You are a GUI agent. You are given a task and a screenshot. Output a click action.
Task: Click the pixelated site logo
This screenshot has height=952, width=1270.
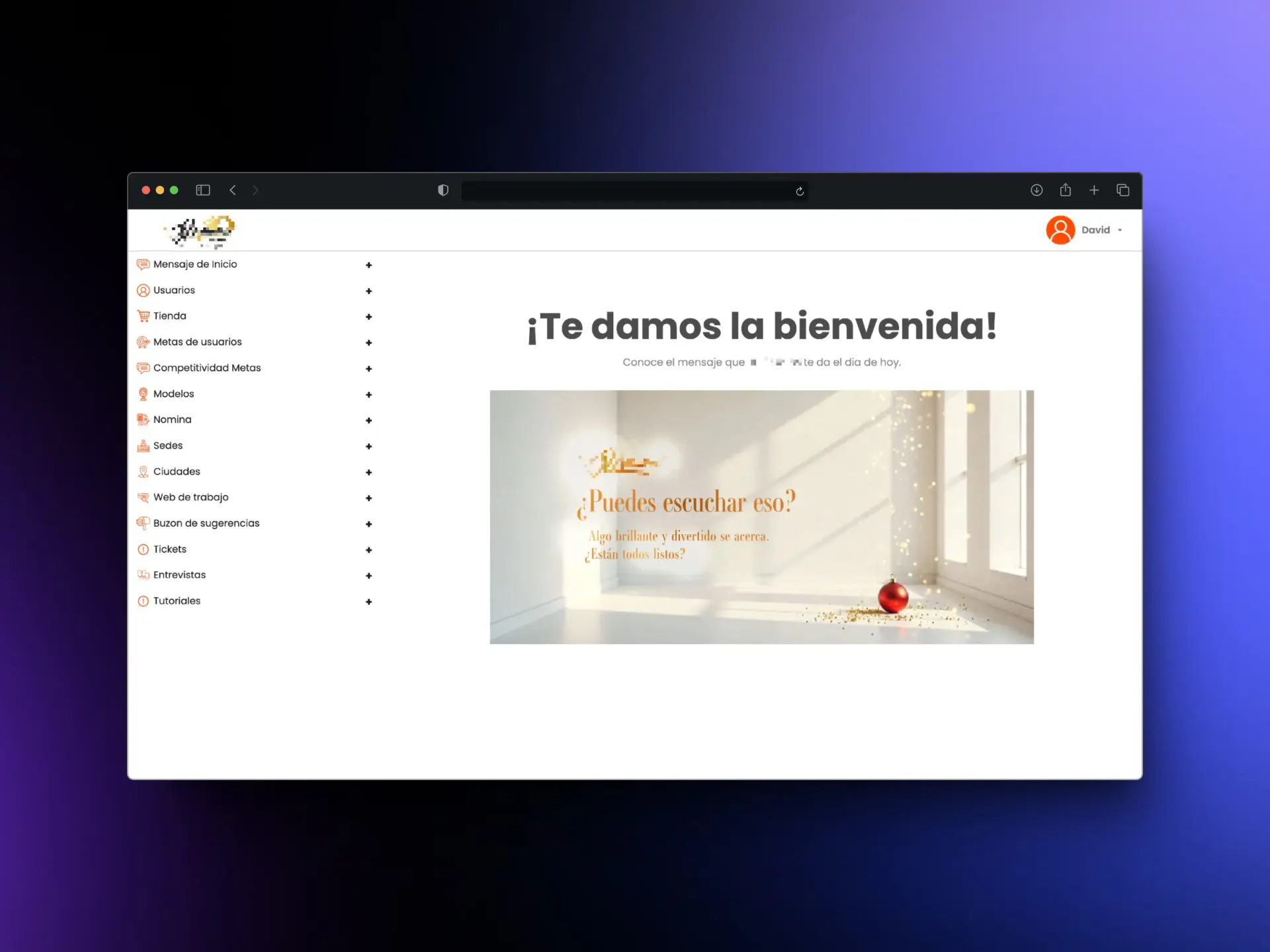[199, 231]
